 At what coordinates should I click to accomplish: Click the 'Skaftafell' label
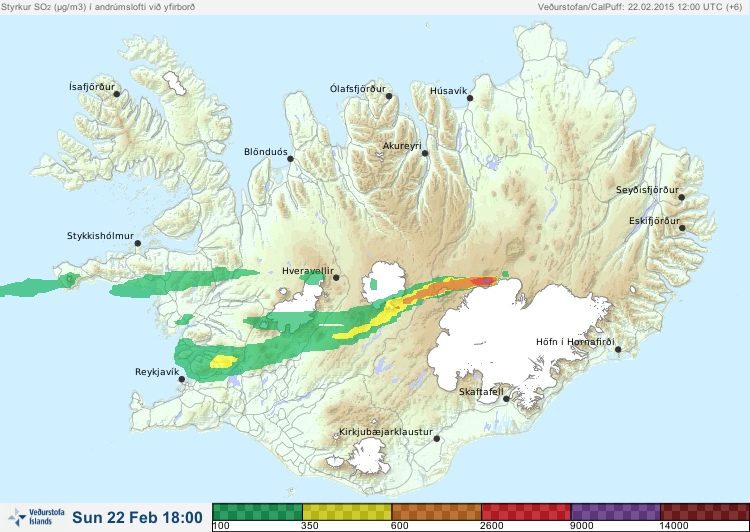click(481, 392)
